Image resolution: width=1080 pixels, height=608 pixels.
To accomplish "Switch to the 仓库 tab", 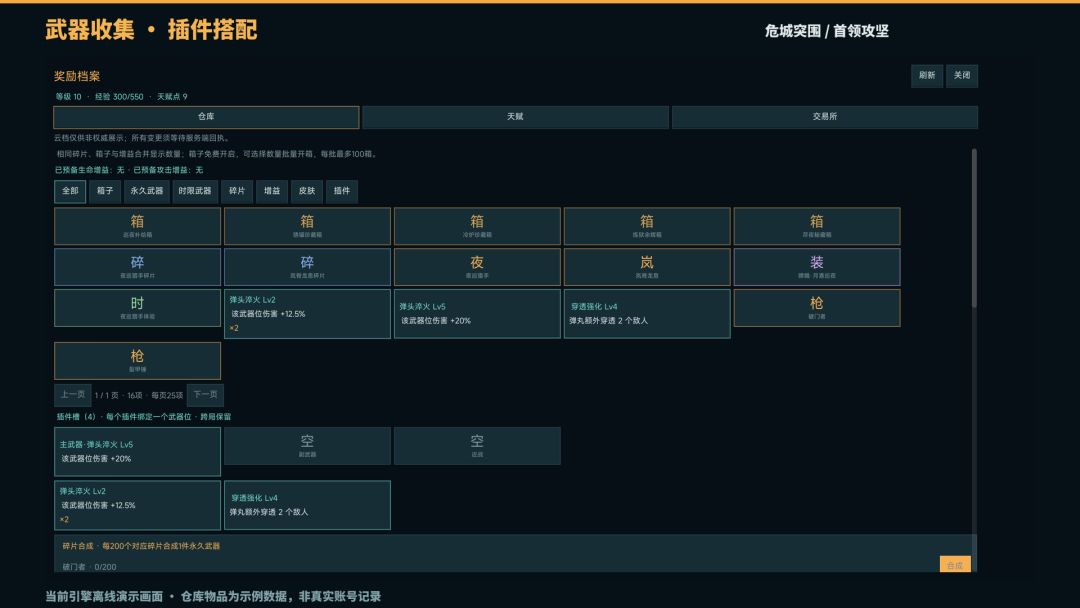I will (206, 117).
